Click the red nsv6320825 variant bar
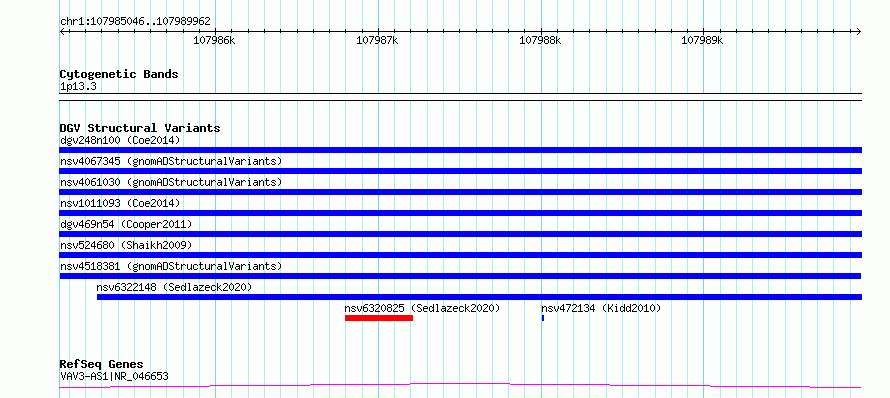This screenshot has width=890, height=398. coord(379,318)
